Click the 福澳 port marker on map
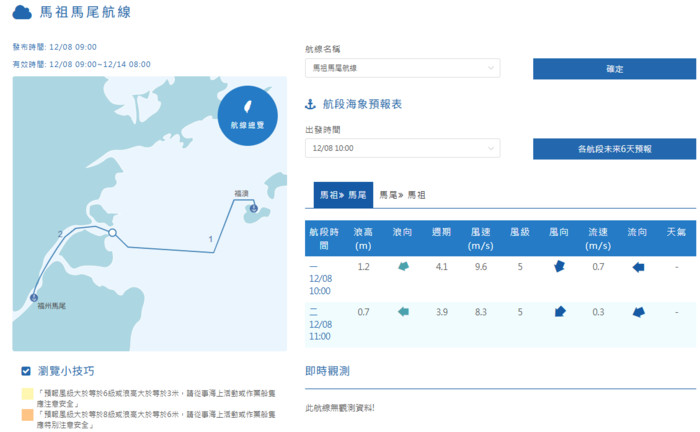 click(253, 208)
